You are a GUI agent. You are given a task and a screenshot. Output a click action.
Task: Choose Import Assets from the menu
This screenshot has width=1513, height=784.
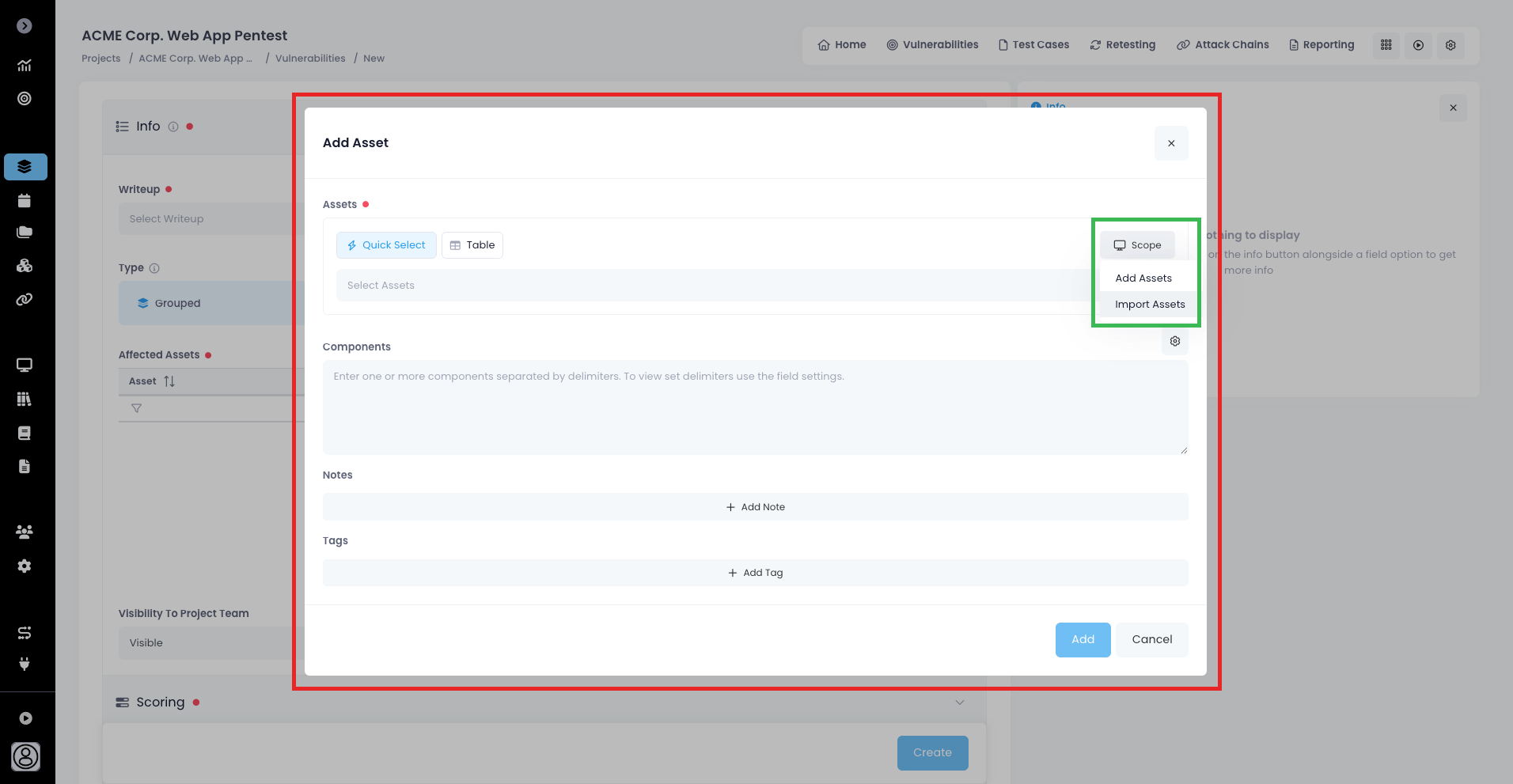click(x=1149, y=305)
